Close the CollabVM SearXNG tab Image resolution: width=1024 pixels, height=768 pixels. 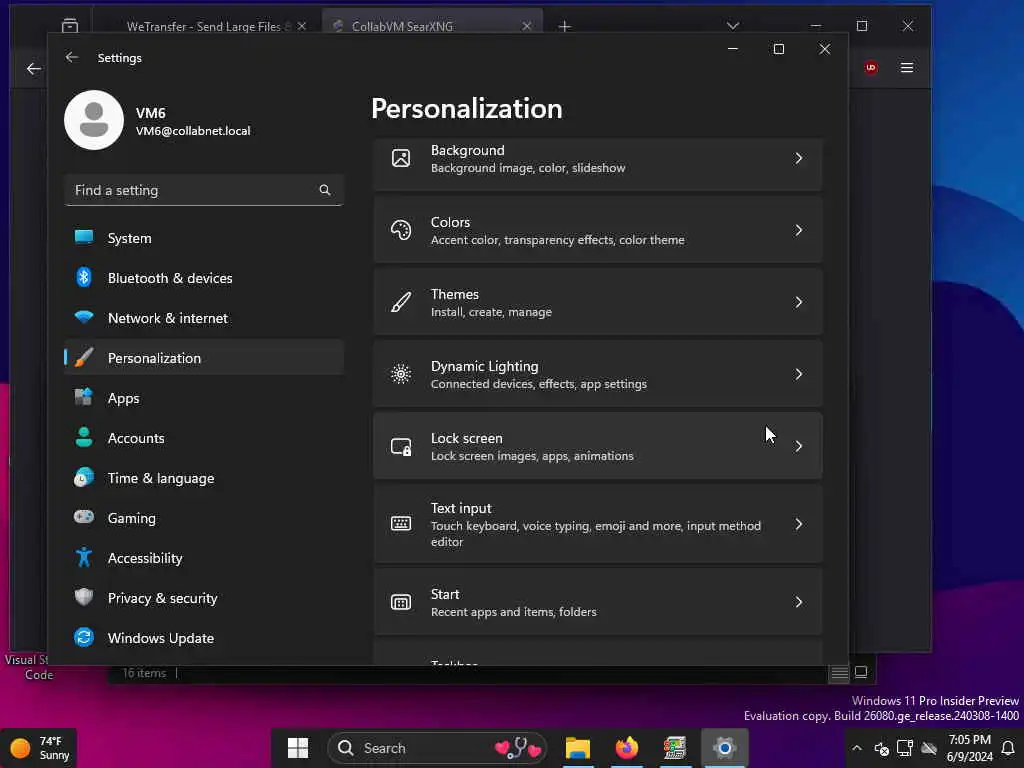527,26
